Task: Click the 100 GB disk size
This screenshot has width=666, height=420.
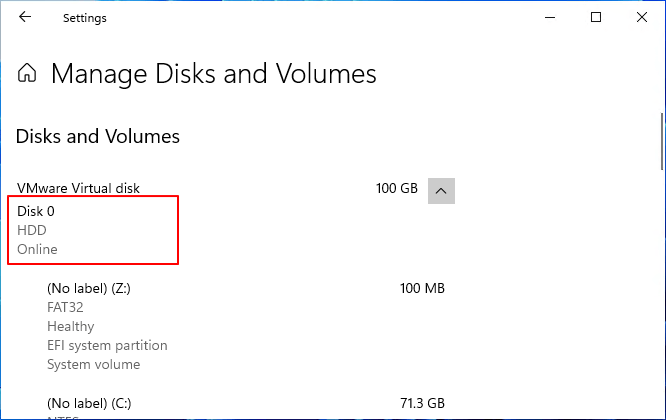Action: coord(396,188)
